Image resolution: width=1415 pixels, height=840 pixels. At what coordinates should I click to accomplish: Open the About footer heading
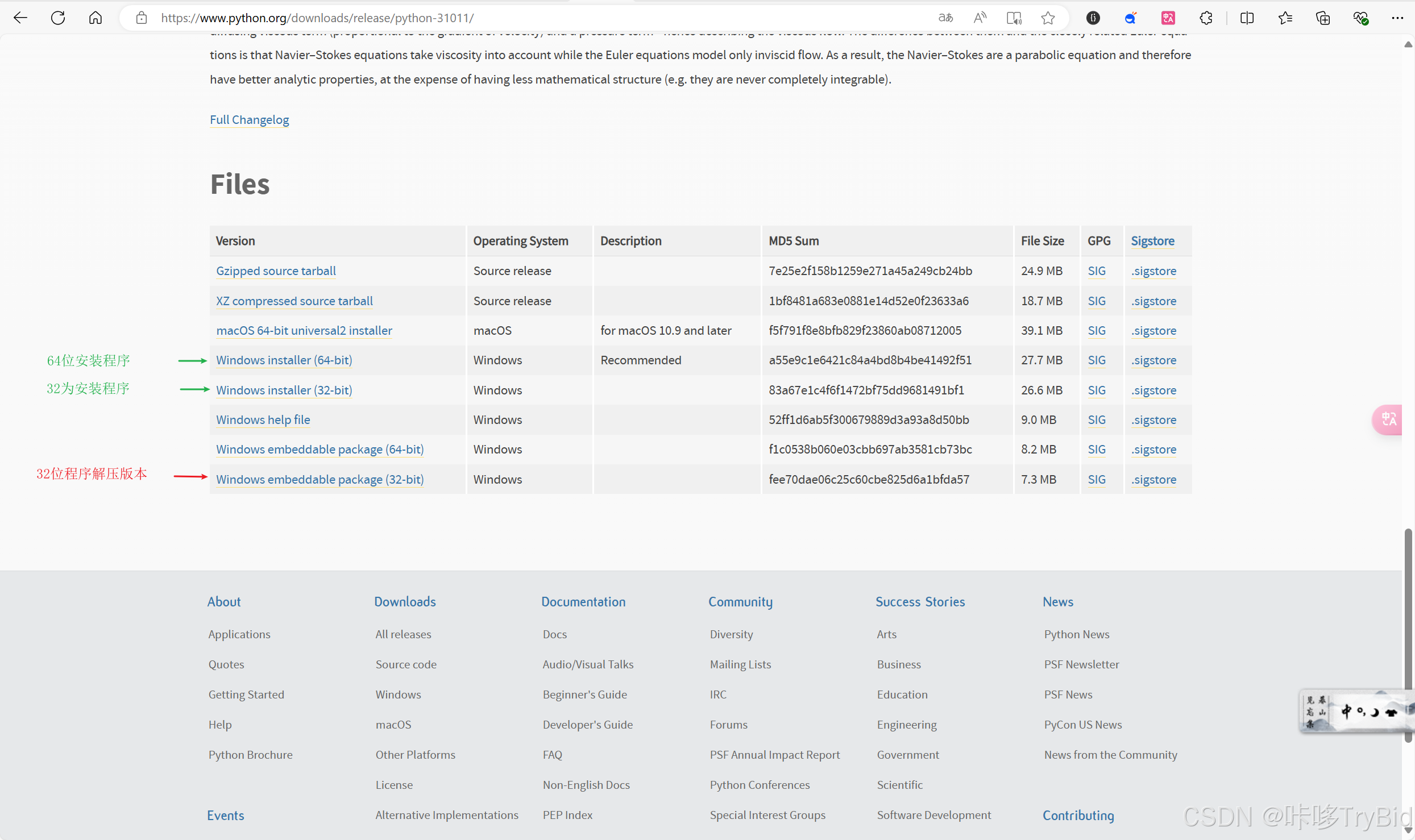(224, 601)
